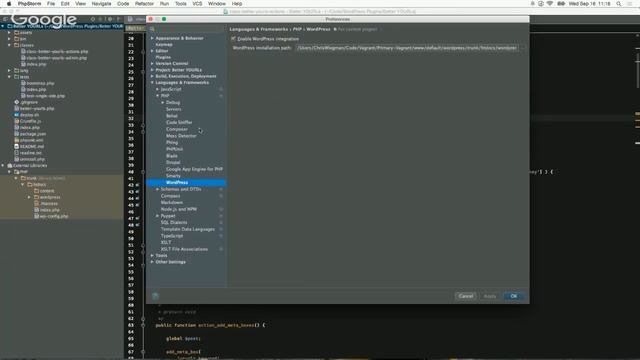Select Node.js and NPM settings
This screenshot has height=360, width=640.
[178, 209]
